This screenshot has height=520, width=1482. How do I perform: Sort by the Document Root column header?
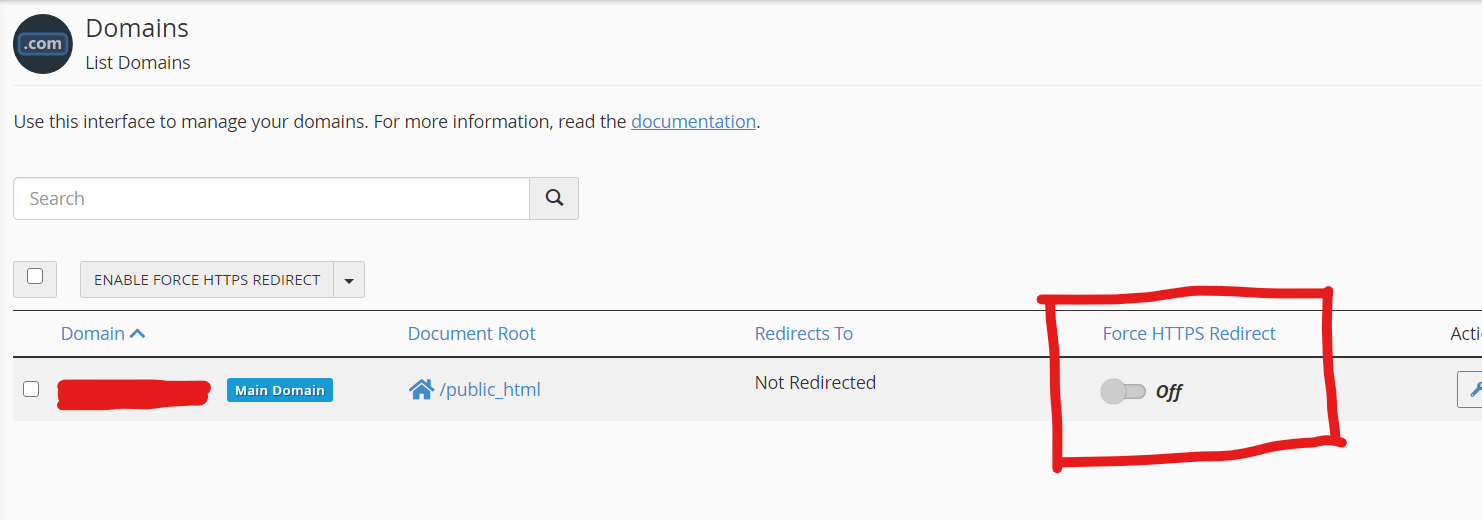pos(472,334)
